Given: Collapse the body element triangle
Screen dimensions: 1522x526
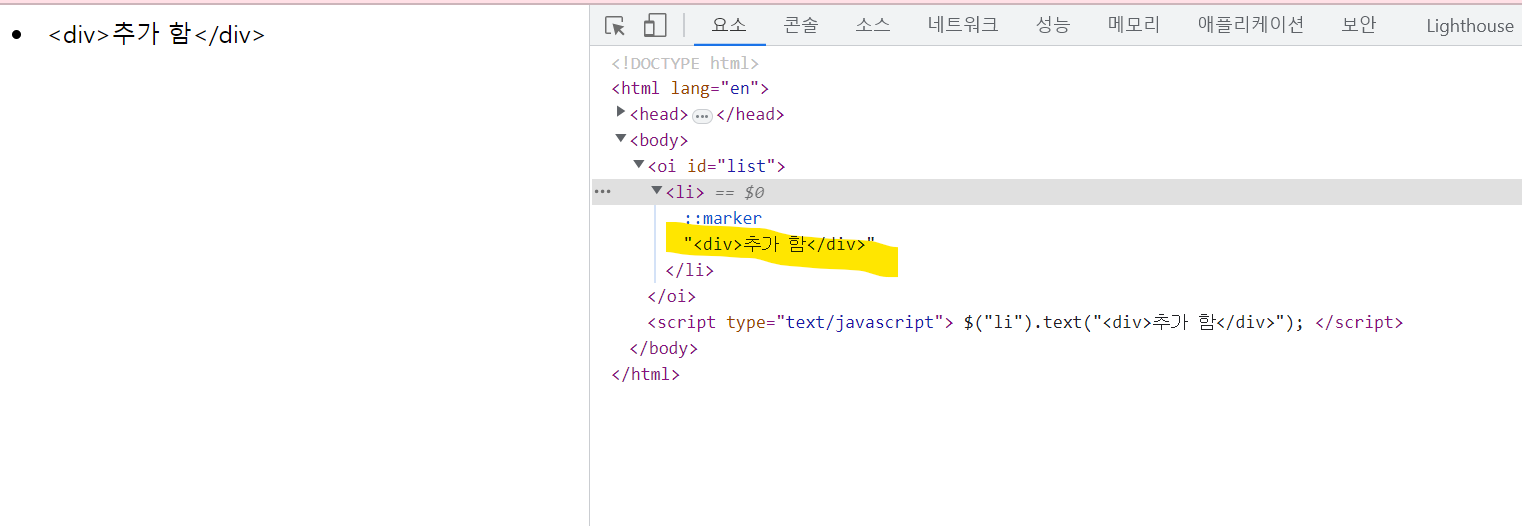Looking at the screenshot, I should tap(621, 139).
